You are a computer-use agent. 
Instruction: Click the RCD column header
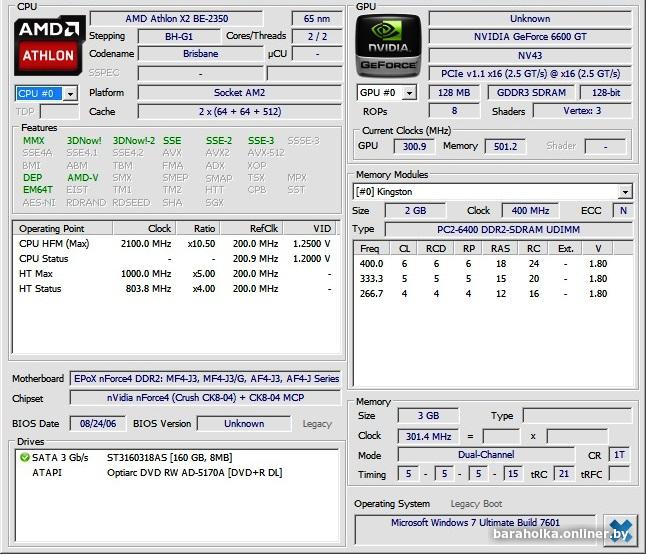point(436,248)
